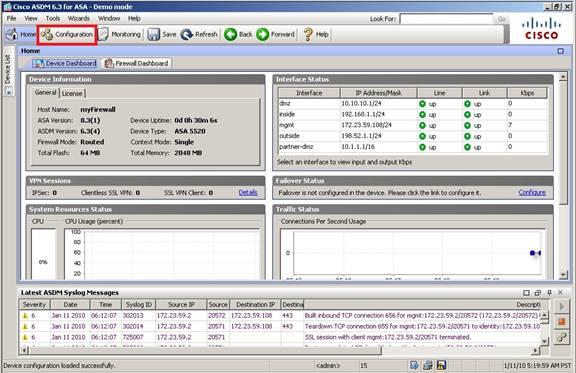The width and height of the screenshot is (576, 373).
Task: Open the Home toolbar button
Action: [20, 35]
